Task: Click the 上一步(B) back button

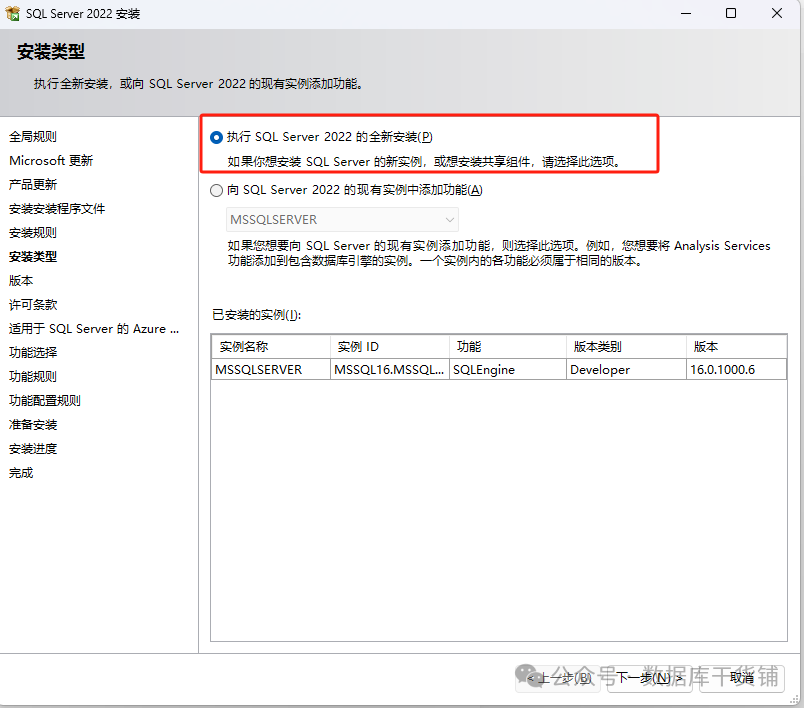Action: (x=558, y=678)
